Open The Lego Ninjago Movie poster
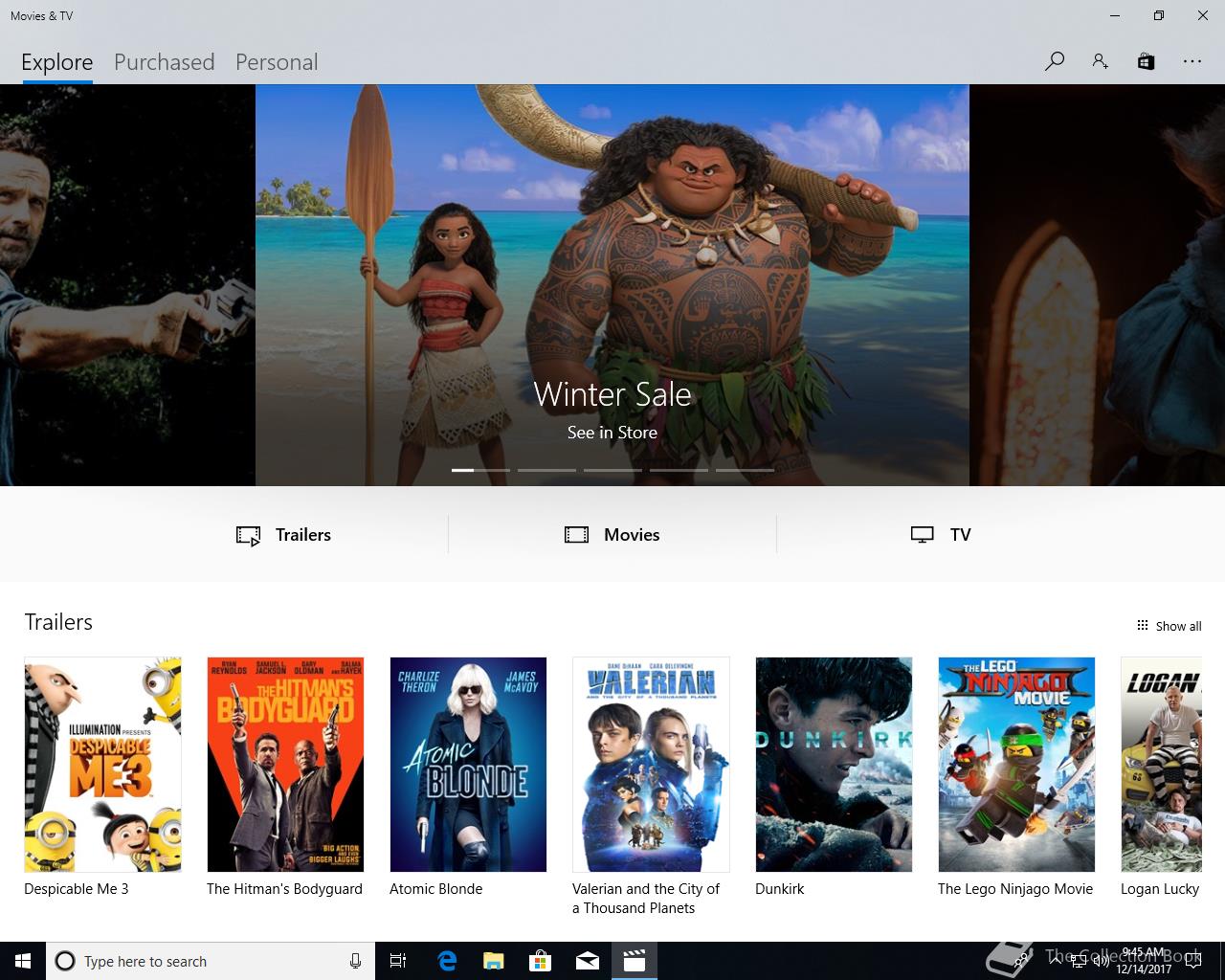Viewport: 1225px width, 980px height. (x=1016, y=764)
